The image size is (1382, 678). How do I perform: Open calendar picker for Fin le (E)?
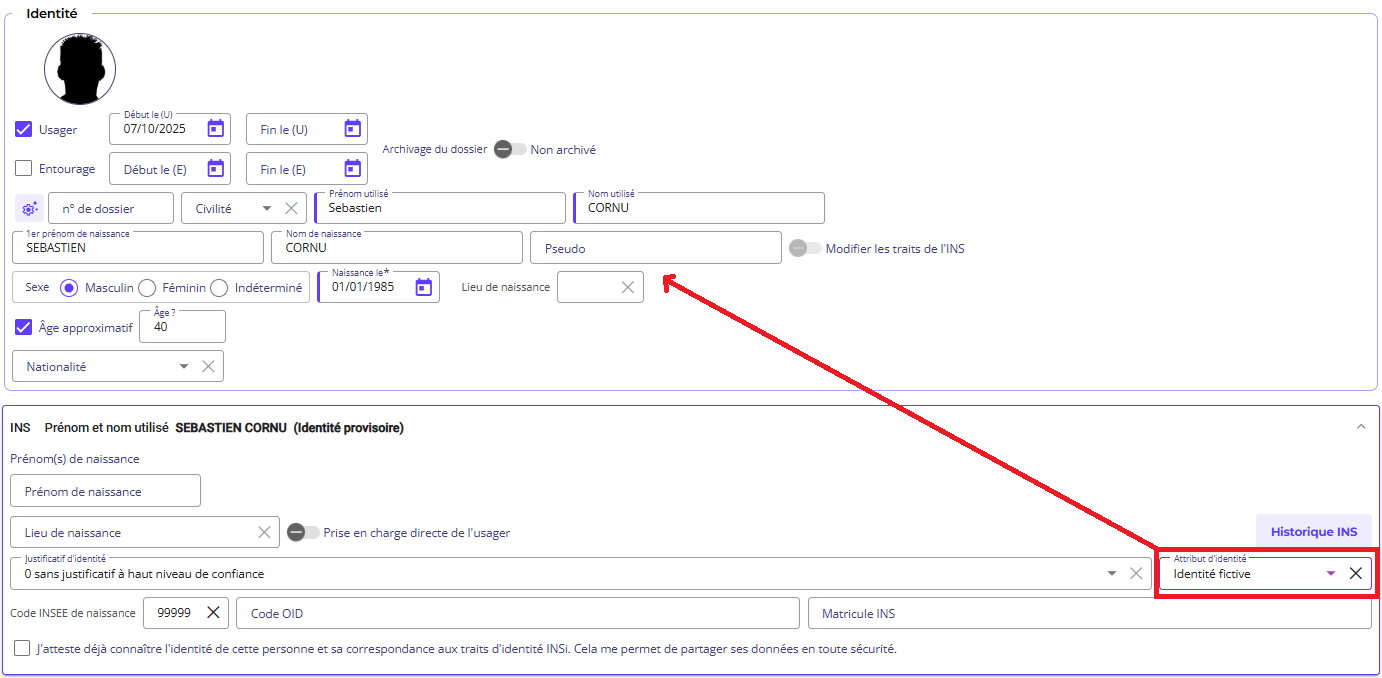(352, 168)
